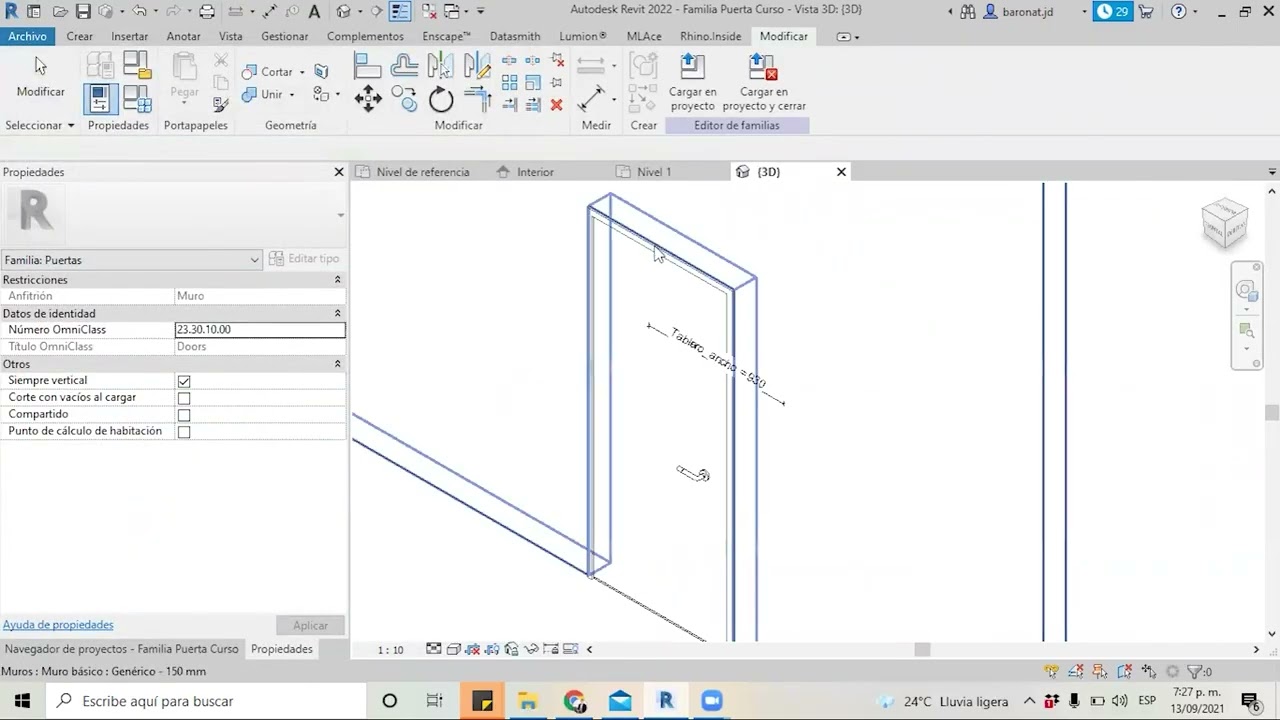
Task: Open the Archivo menu
Action: 28,36
